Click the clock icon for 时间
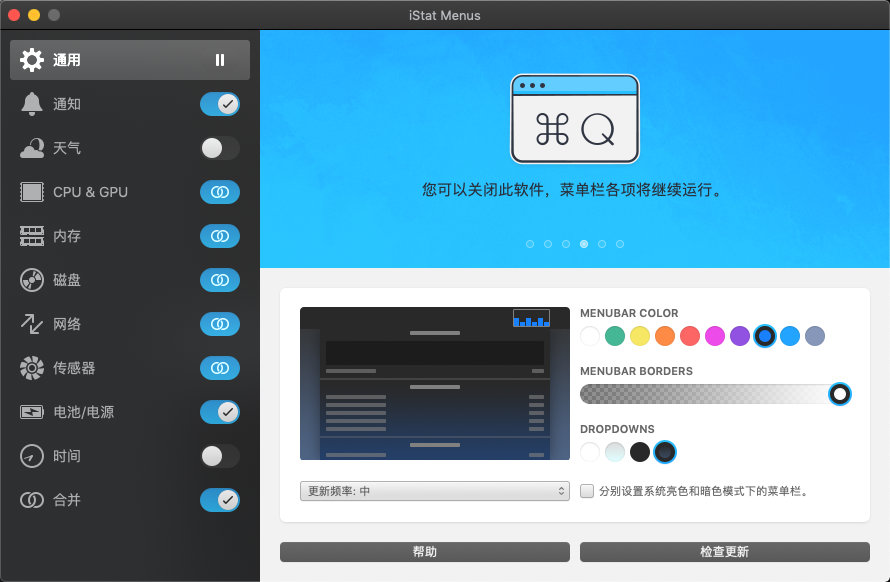 click(x=32, y=456)
